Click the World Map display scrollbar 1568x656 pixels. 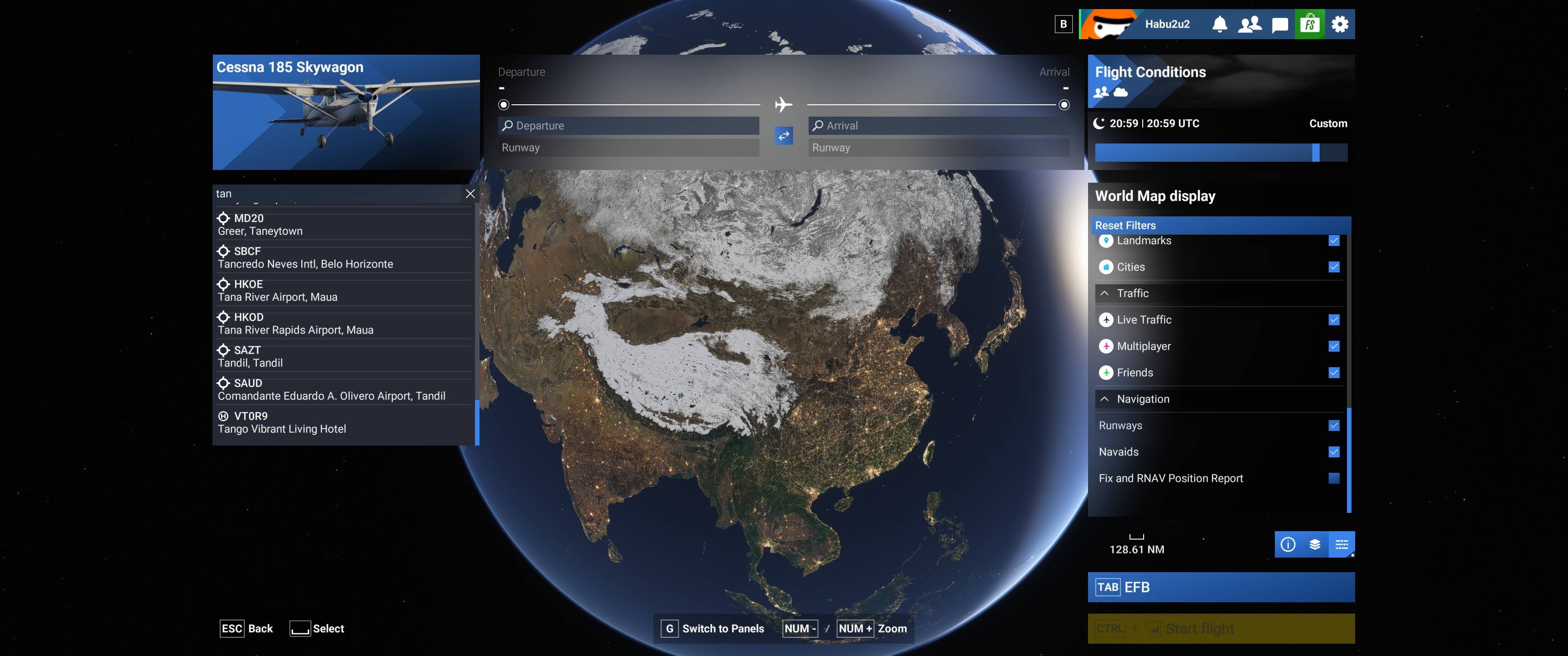coord(1349,460)
